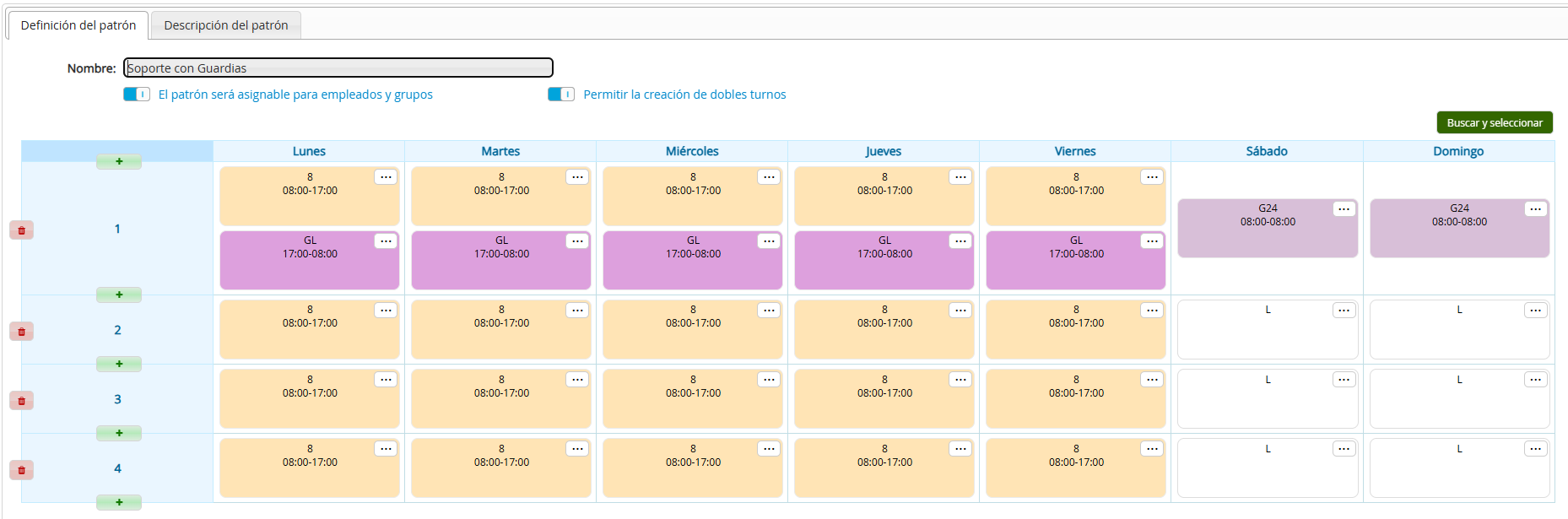Click the Buscar y seleccionar button
The width and height of the screenshot is (1568, 519).
click(1494, 123)
